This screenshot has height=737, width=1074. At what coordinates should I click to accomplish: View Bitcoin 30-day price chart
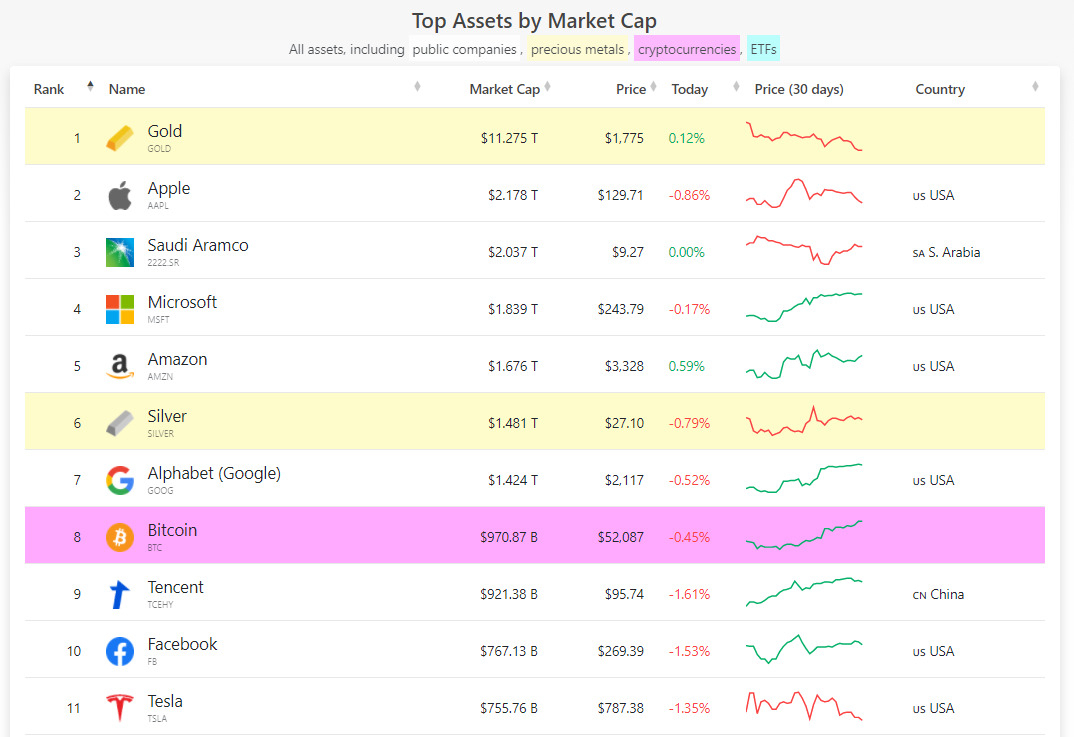click(x=804, y=535)
